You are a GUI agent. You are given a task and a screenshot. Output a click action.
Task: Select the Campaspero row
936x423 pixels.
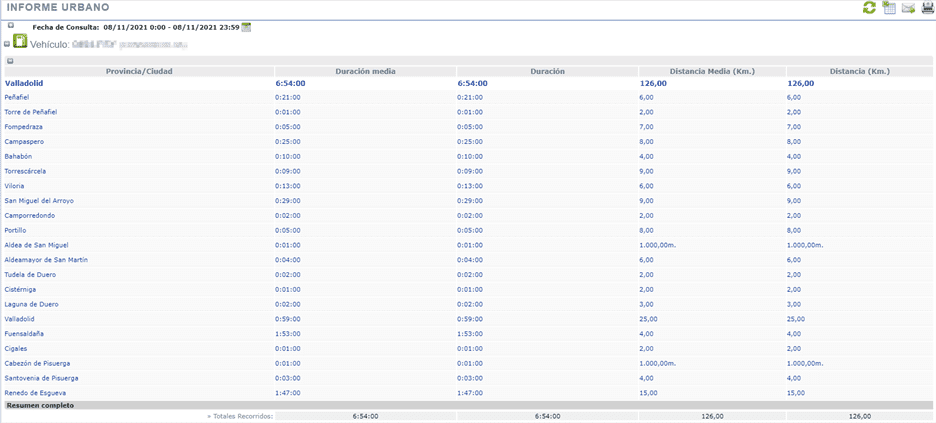coord(468,141)
